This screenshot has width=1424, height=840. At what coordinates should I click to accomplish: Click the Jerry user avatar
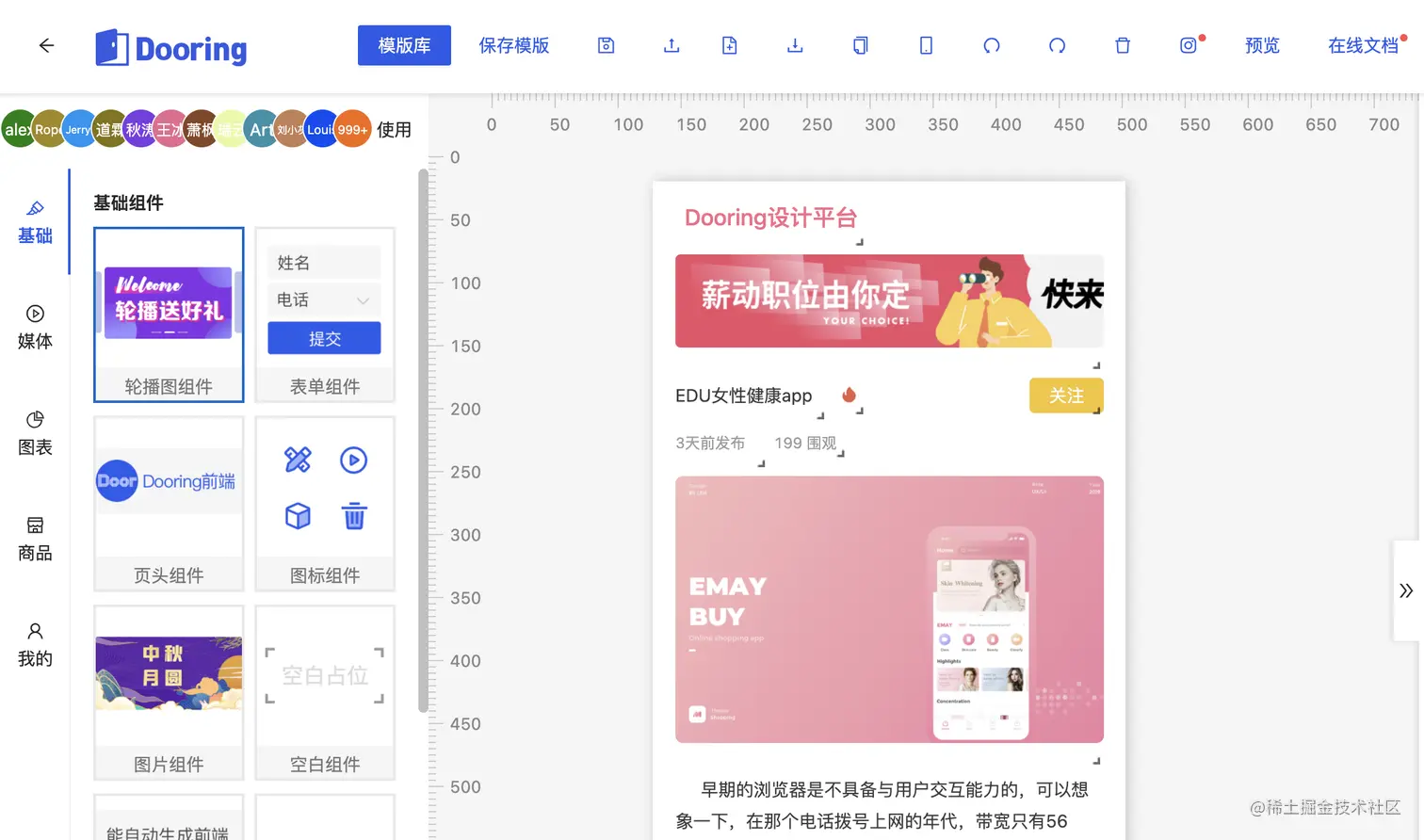click(x=78, y=129)
